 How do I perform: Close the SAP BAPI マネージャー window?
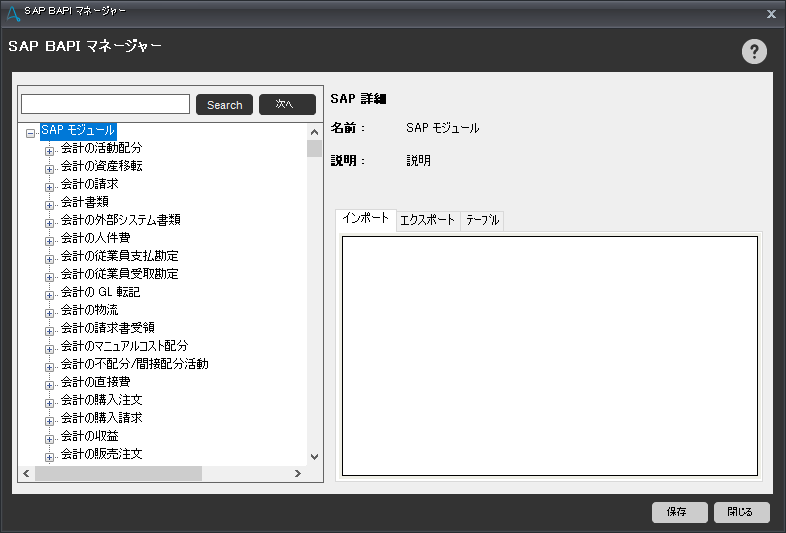771,14
